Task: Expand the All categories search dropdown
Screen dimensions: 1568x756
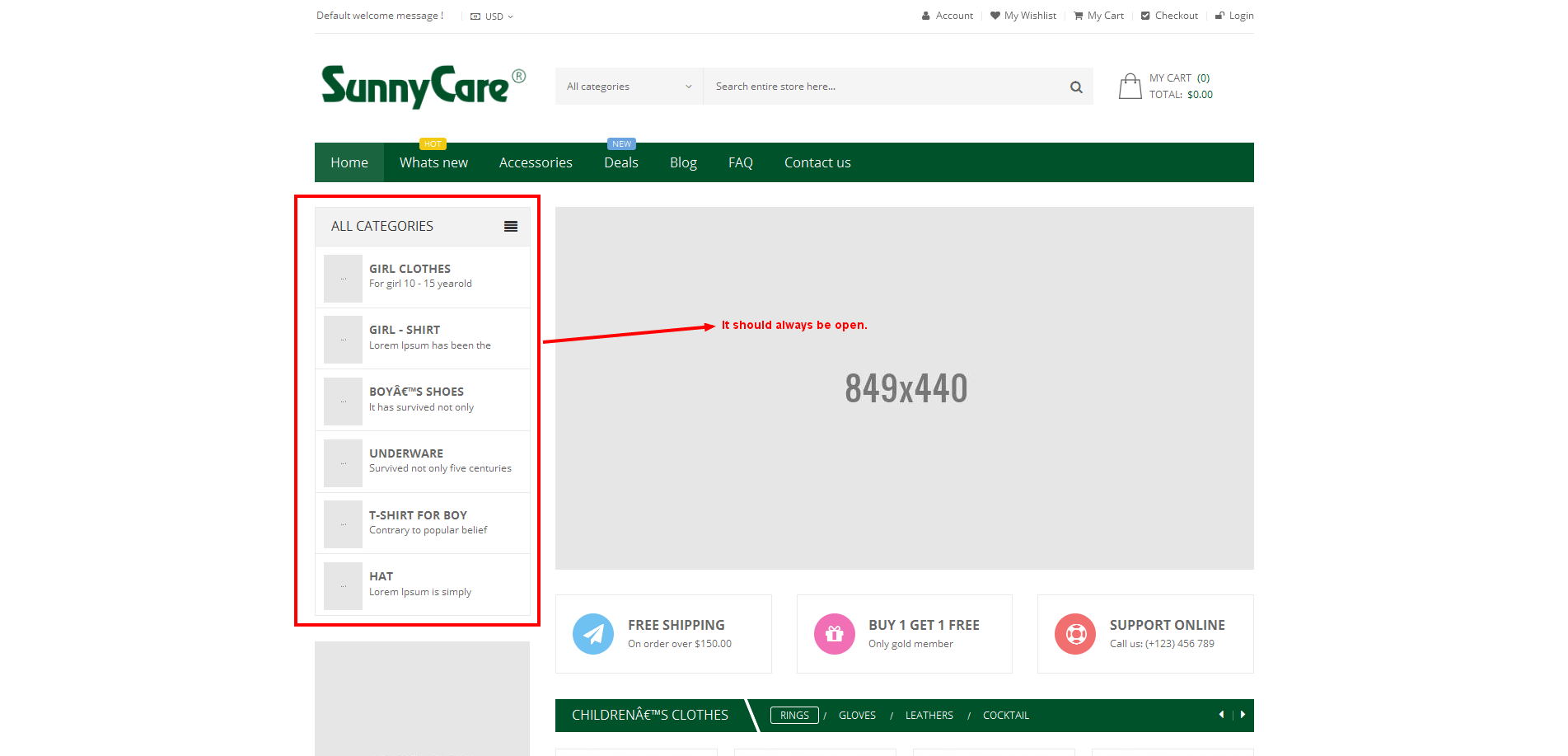Action: click(x=629, y=87)
